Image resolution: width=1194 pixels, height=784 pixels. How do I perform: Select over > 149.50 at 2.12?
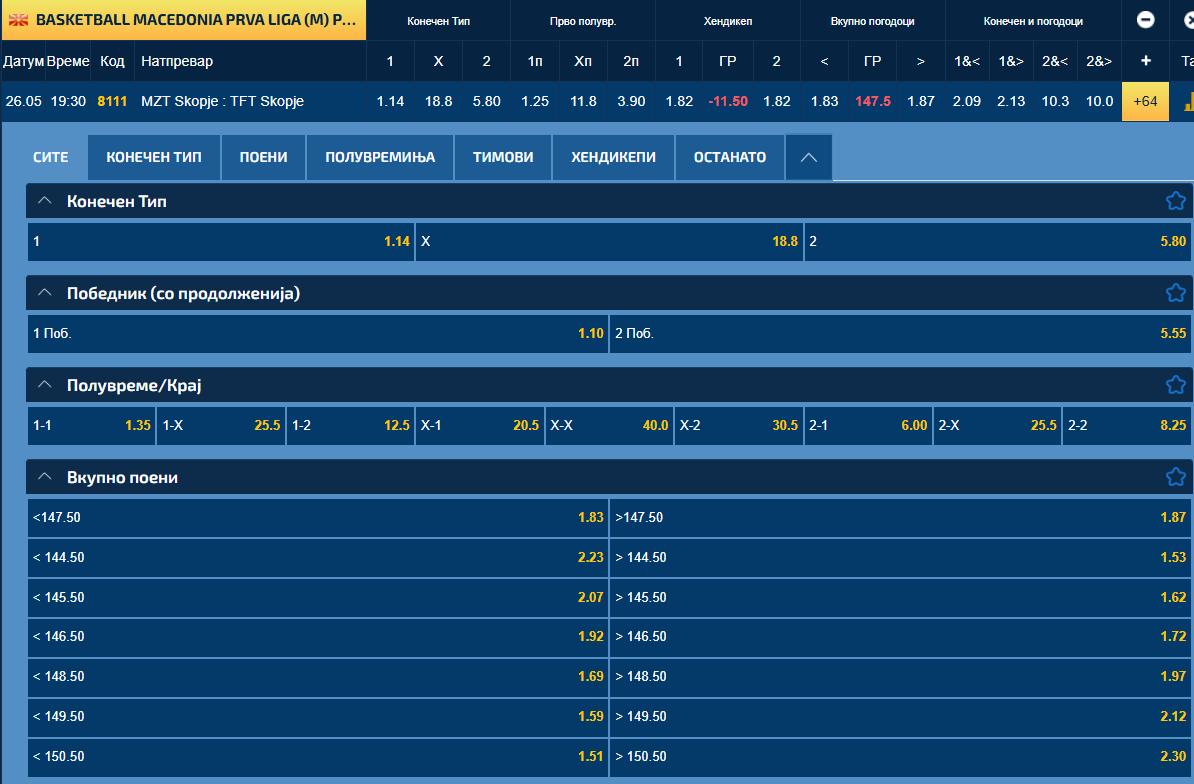click(x=902, y=716)
